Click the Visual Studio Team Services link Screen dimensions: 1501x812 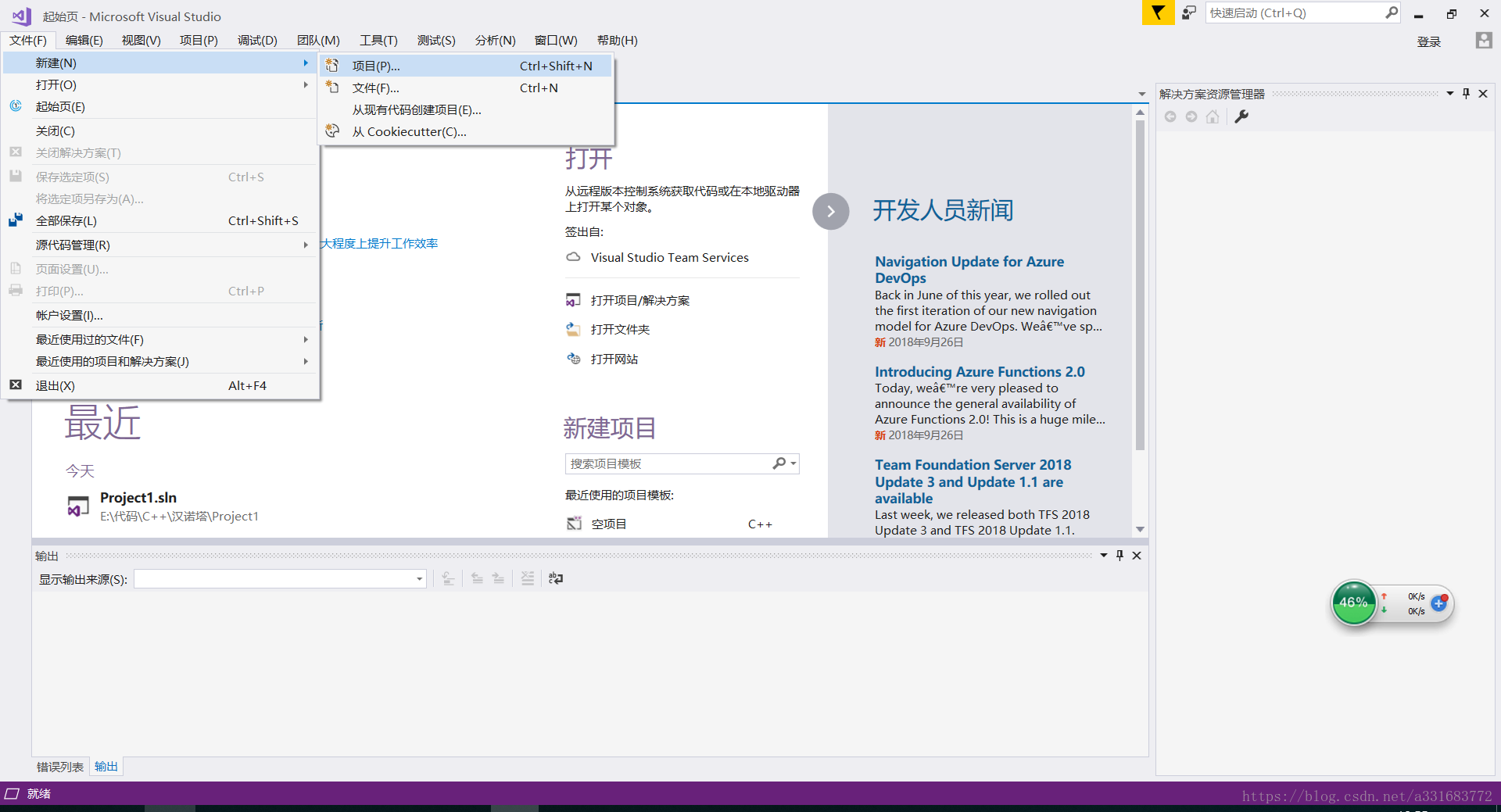pos(669,257)
